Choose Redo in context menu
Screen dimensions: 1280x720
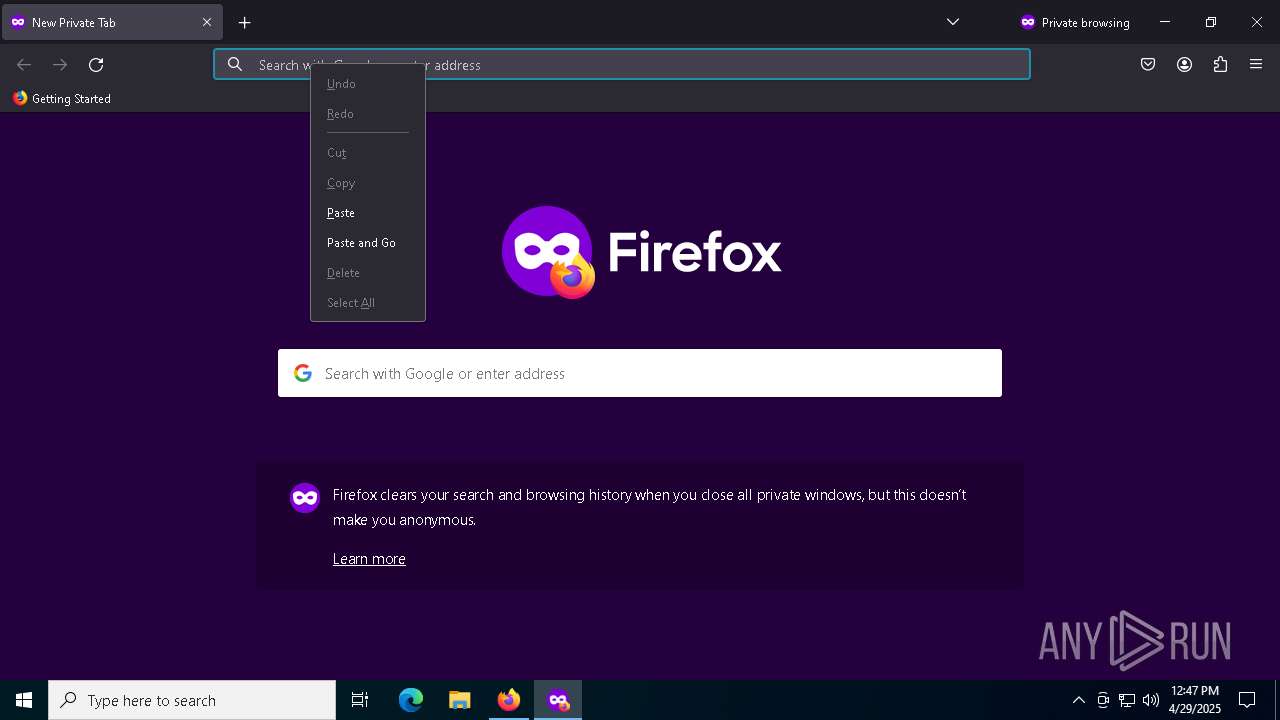tap(368, 114)
